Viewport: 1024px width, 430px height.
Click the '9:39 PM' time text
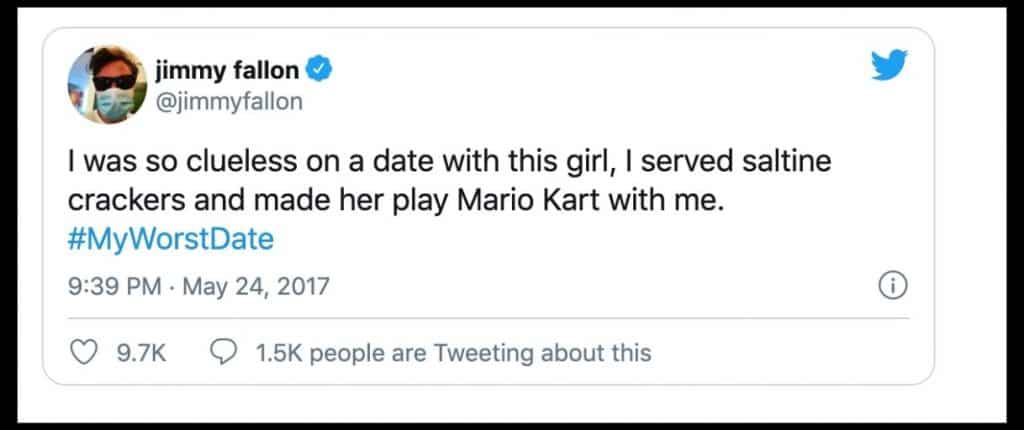pyautogui.click(x=113, y=288)
